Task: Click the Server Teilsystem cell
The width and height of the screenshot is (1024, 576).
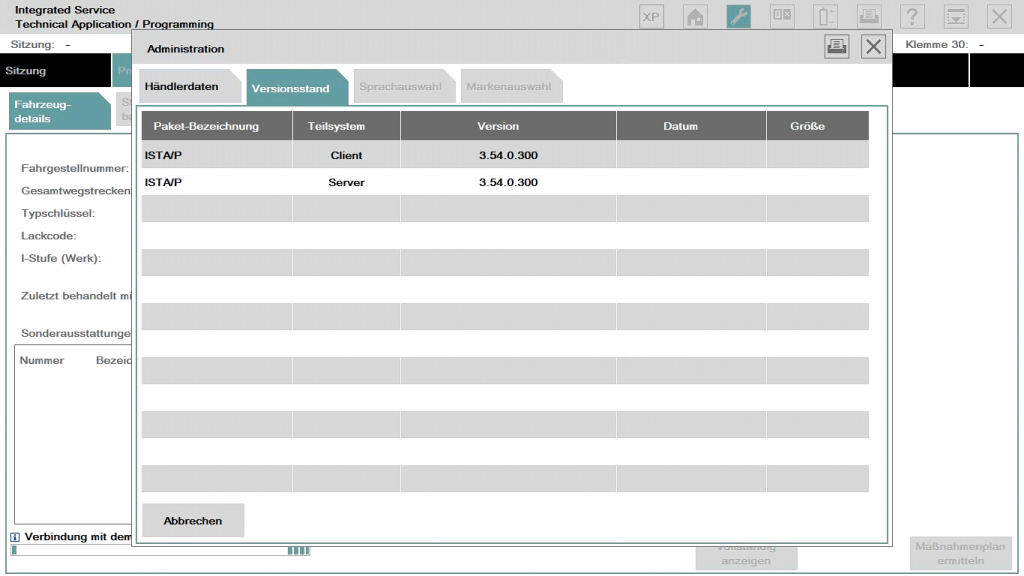Action: (346, 182)
